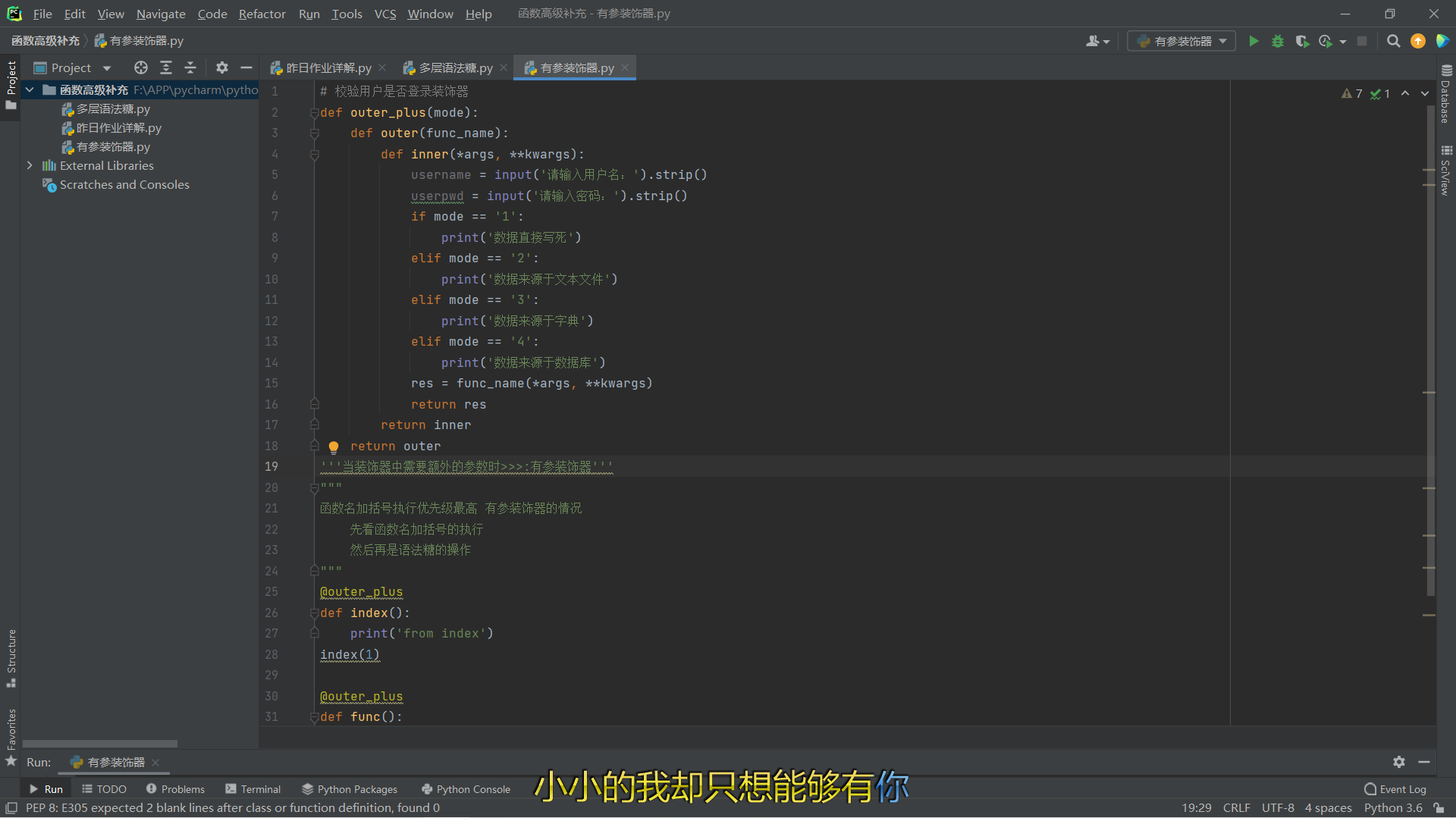Viewport: 1456px width, 818px height.
Task: Click the quick-fix lightbulb on line 18
Action: [334, 447]
